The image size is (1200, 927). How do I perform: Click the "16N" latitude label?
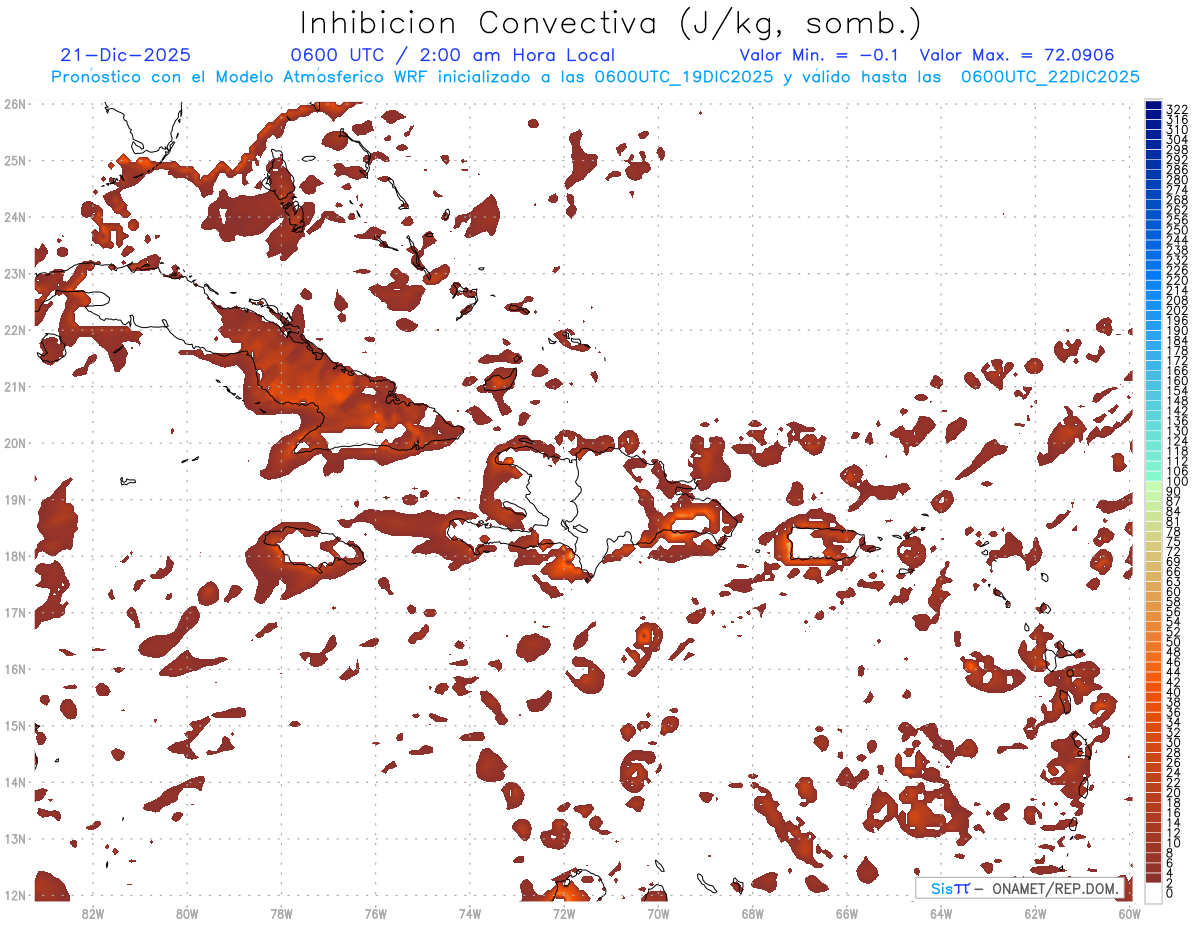click(15, 669)
